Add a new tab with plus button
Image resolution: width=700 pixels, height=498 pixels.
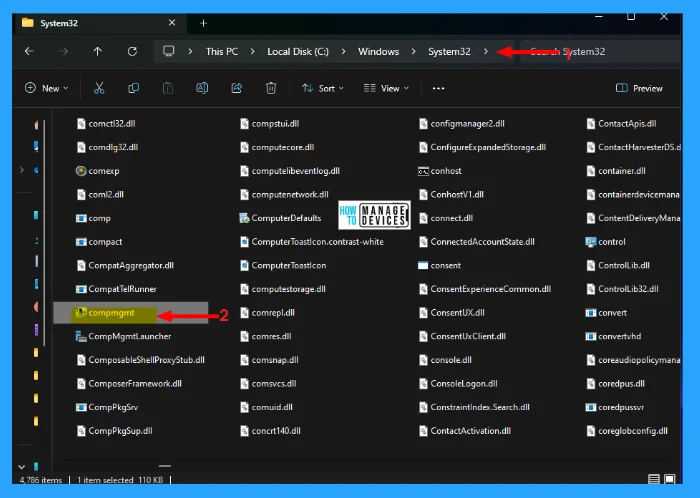tap(203, 23)
